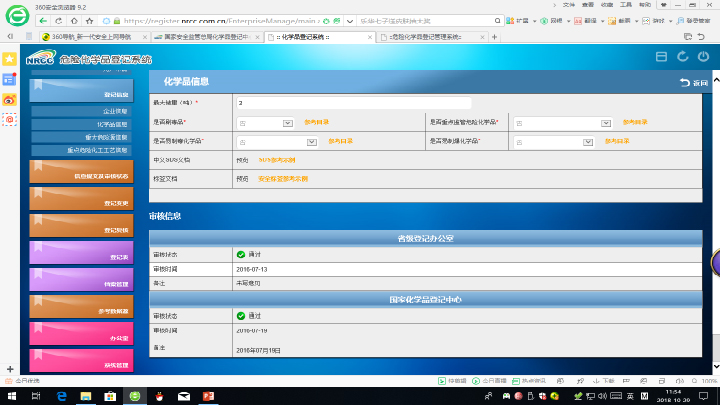The width and height of the screenshot is (720, 405).
Task: Open the Weibo icon in the browser sidebar
Action: pos(9,99)
